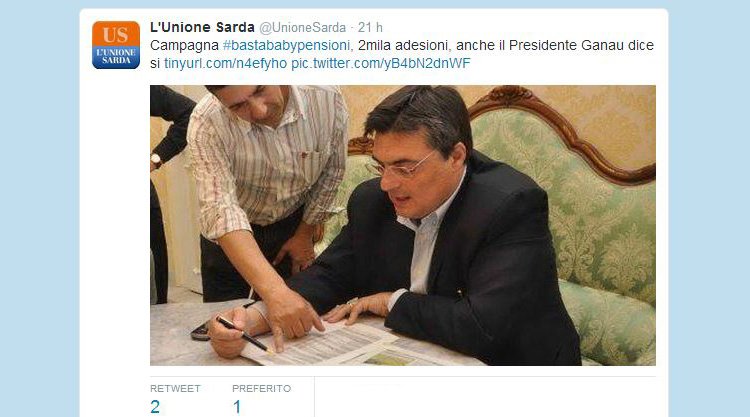Click the empty area right of PREFERITO

pos(485,397)
